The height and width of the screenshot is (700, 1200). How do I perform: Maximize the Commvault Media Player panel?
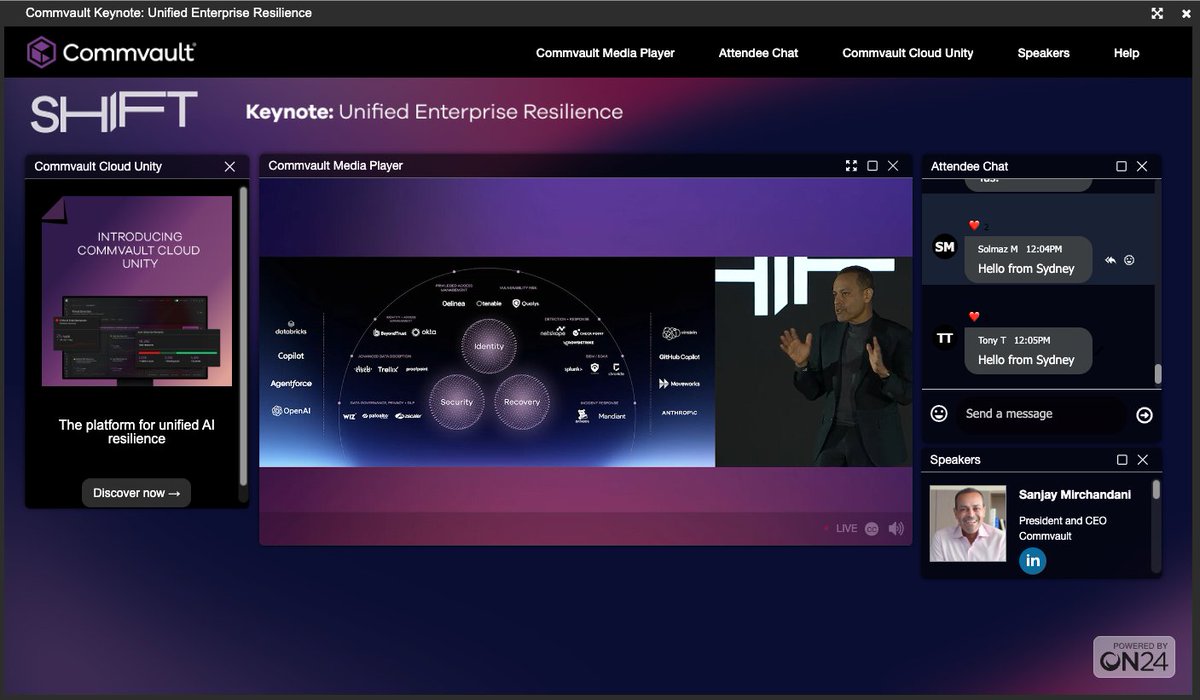[872, 166]
